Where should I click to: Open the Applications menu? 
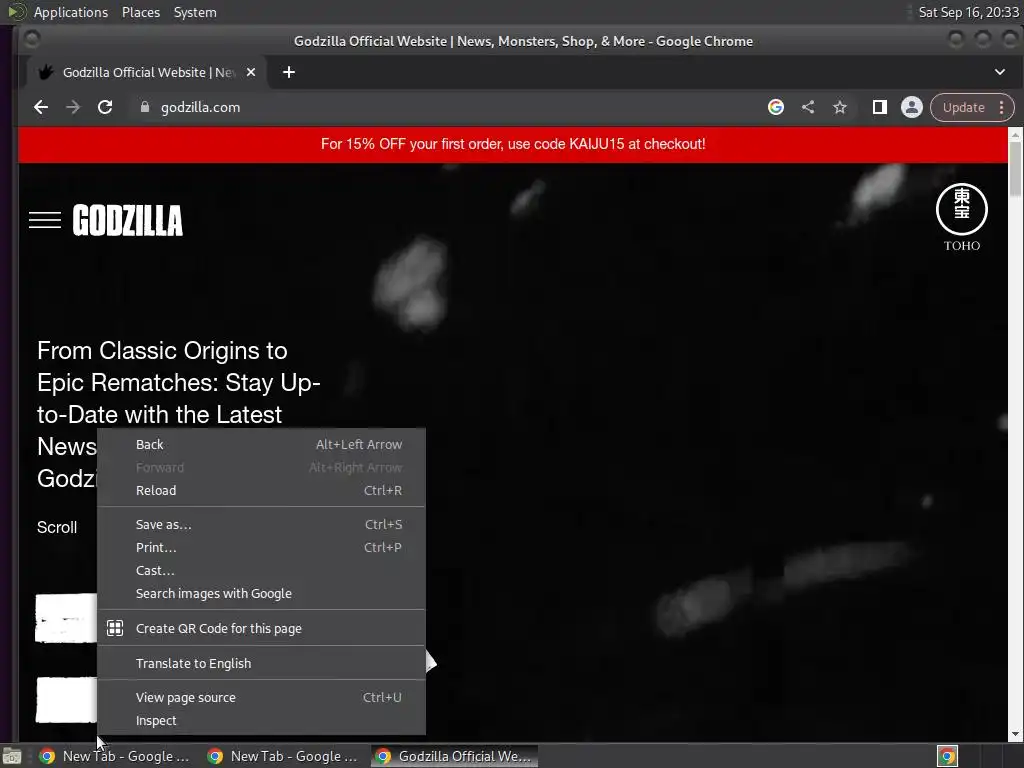coord(71,12)
